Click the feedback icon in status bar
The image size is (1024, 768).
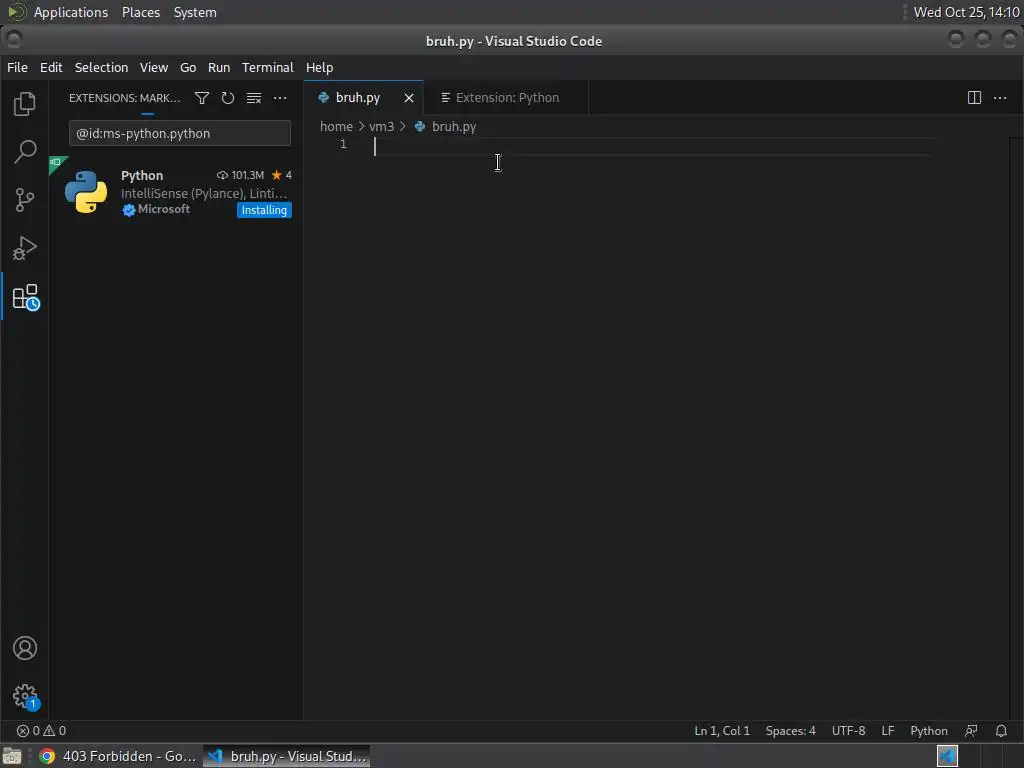[x=972, y=731]
